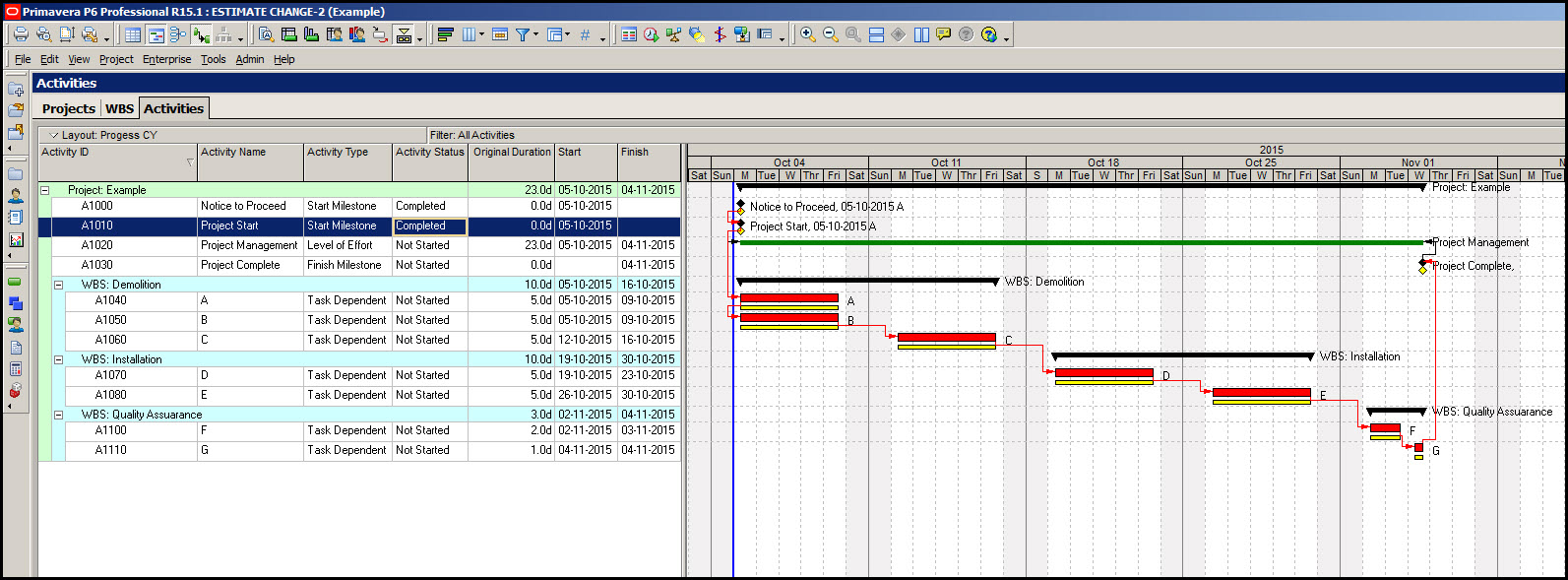Click the Schedule clock icon
Viewport: 1568px width, 580px height.
pyautogui.click(x=652, y=34)
